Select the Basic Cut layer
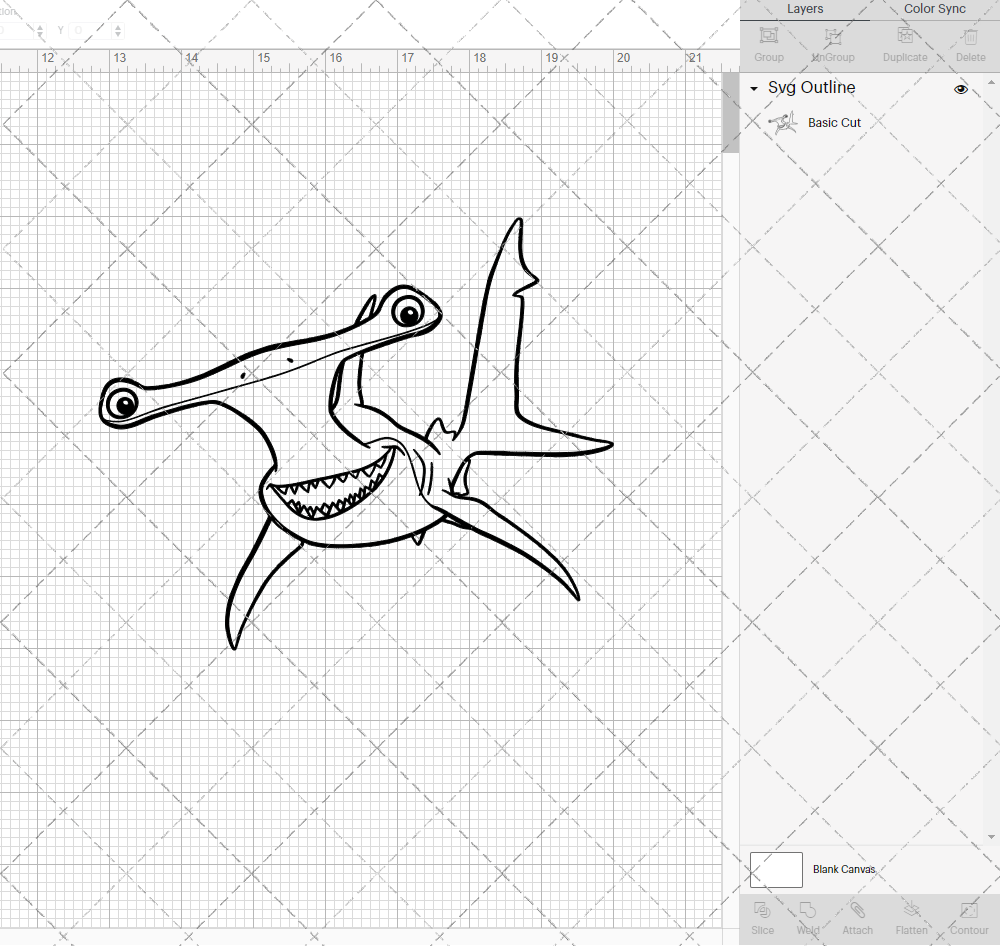The image size is (1000, 946). pos(834,122)
